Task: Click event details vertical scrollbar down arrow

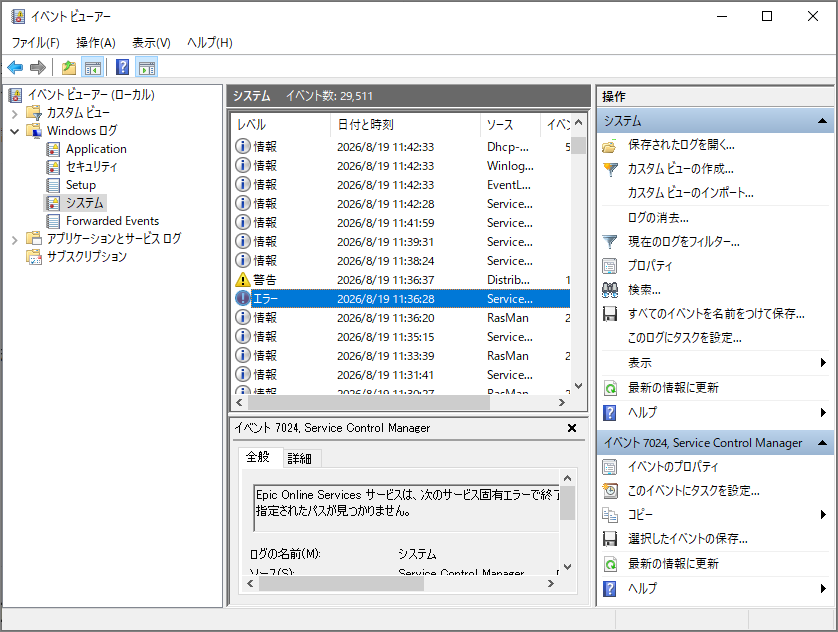Action: click(x=568, y=567)
